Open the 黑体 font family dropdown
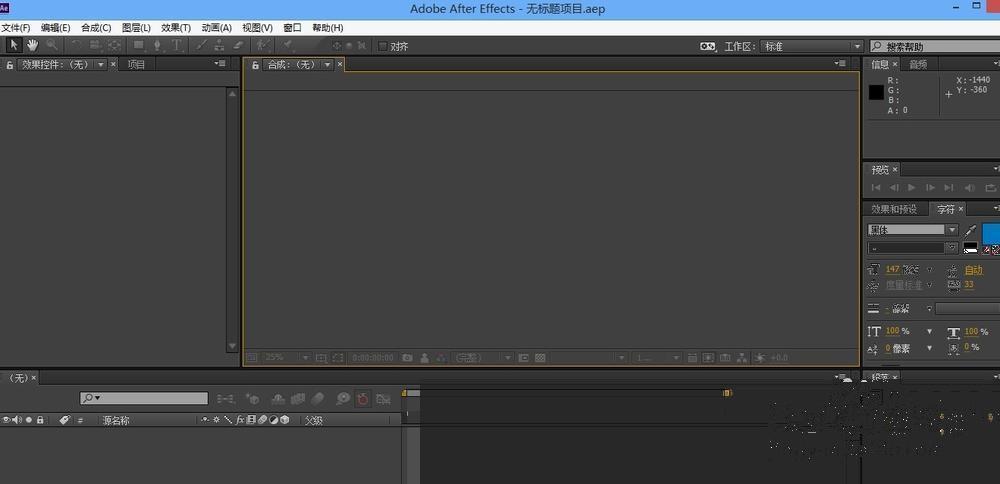 [x=952, y=230]
